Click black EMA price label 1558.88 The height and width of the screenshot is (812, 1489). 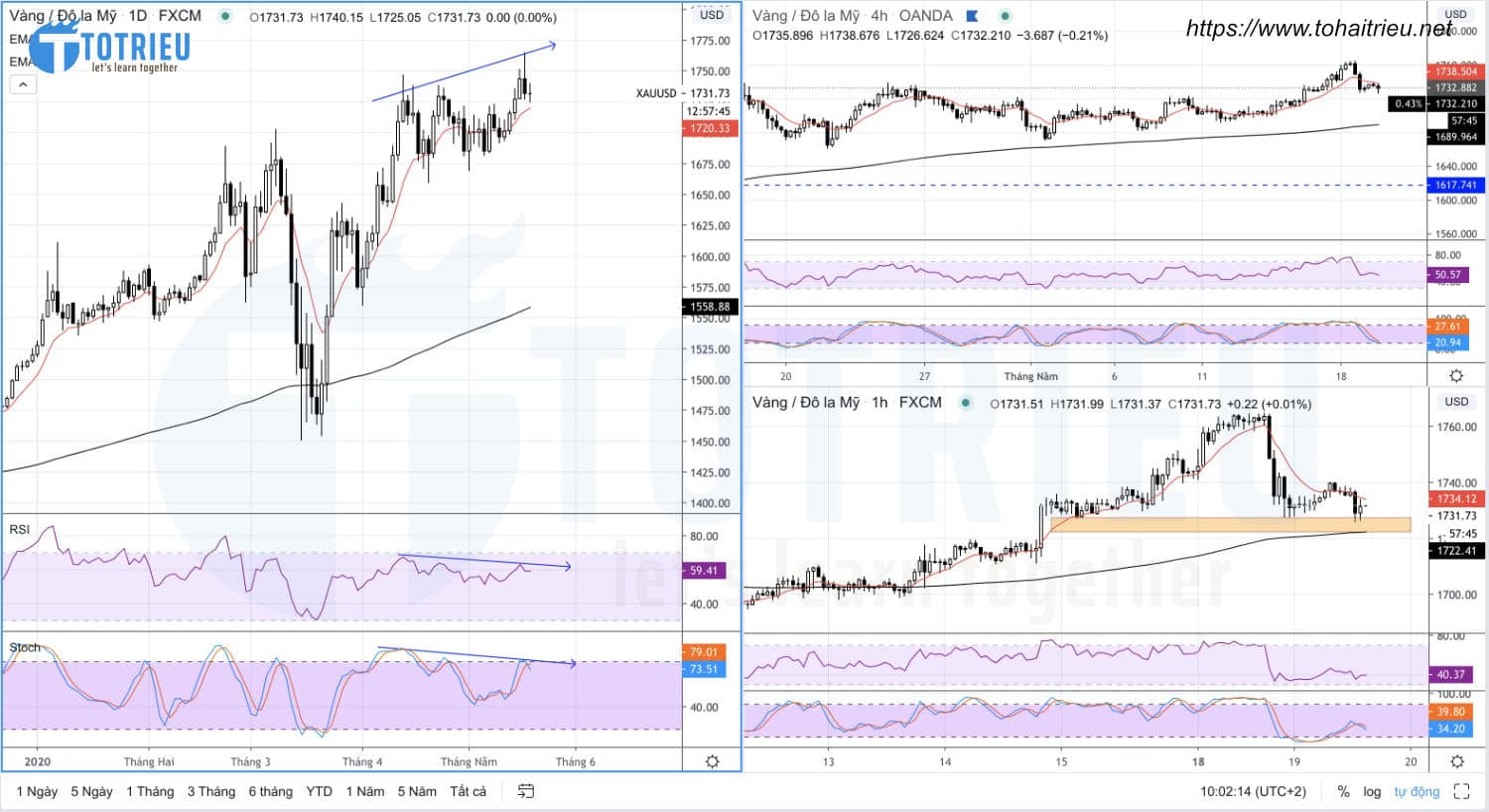point(711,307)
